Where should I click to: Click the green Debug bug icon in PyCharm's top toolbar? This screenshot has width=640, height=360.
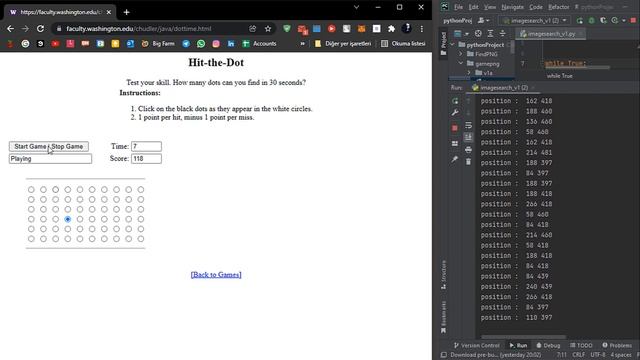point(591,20)
